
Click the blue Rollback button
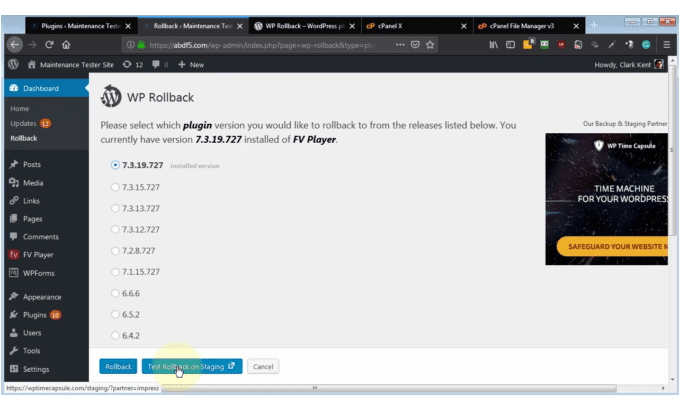(x=118, y=367)
